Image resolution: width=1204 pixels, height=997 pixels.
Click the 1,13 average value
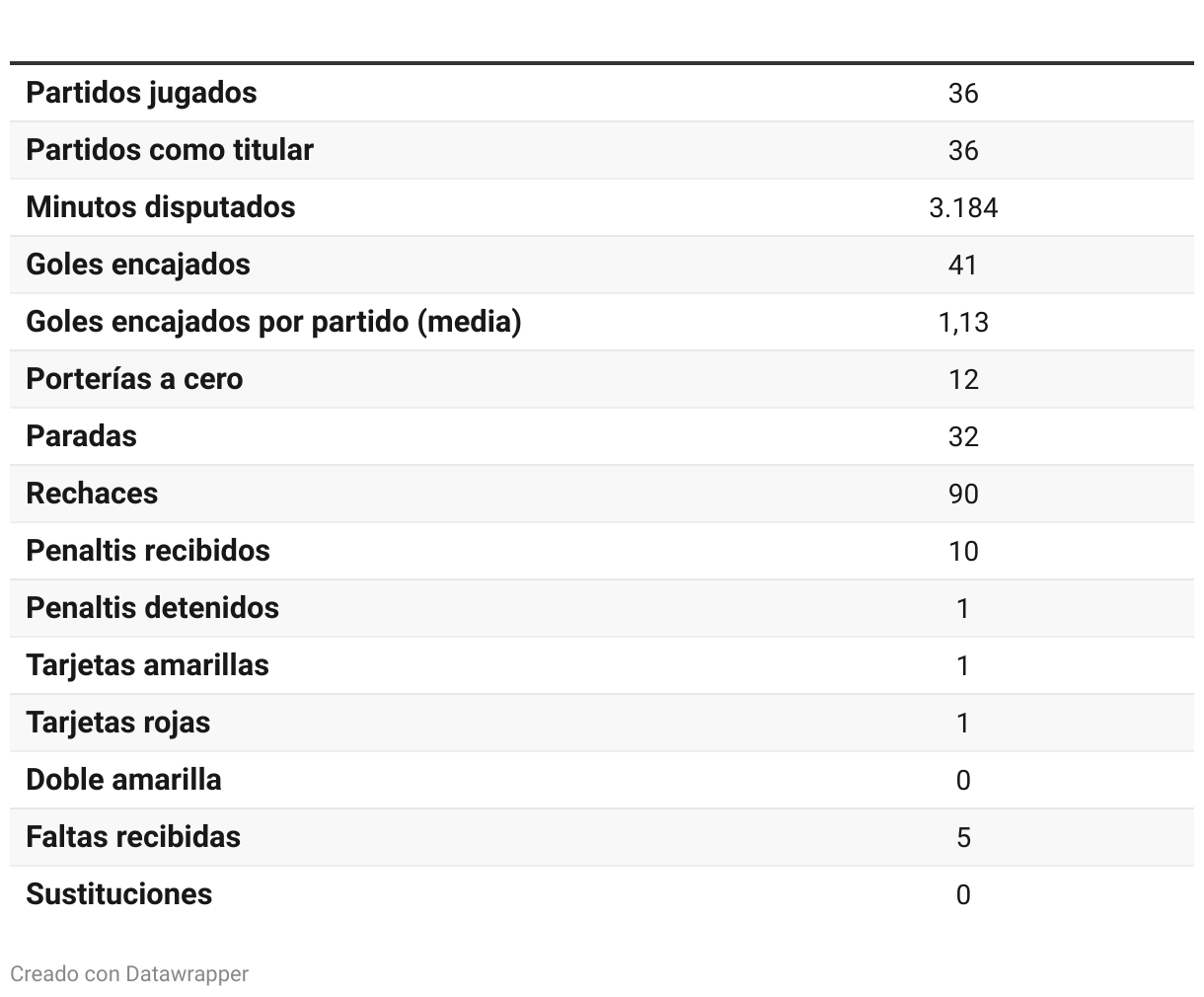963,323
